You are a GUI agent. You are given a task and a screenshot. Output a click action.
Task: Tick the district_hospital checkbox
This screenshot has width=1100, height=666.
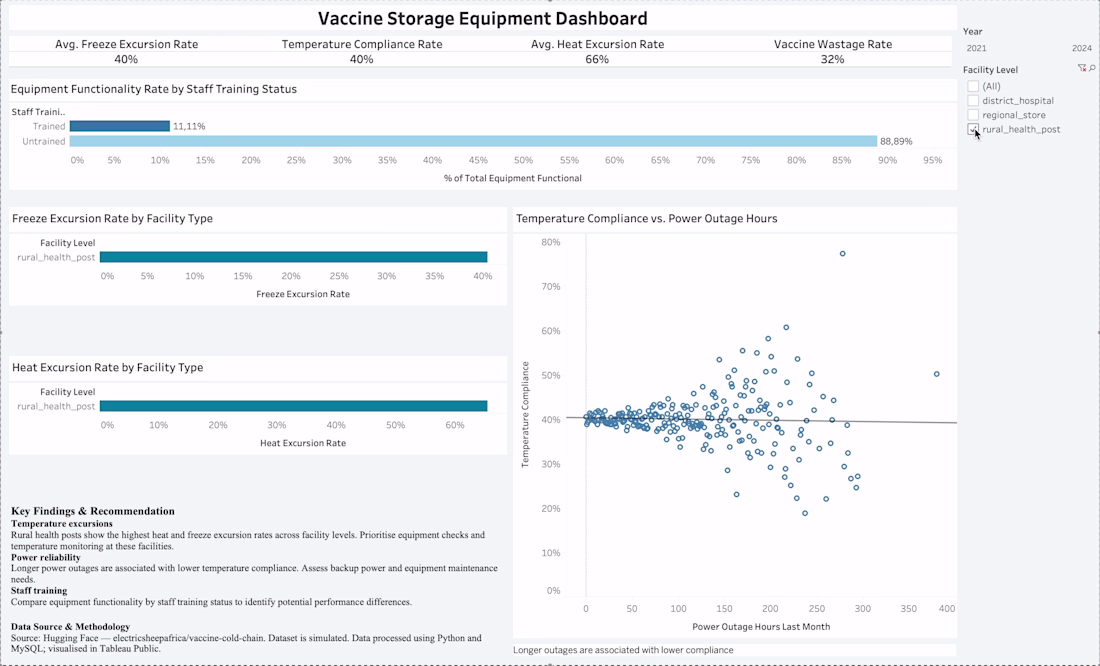[x=973, y=100]
